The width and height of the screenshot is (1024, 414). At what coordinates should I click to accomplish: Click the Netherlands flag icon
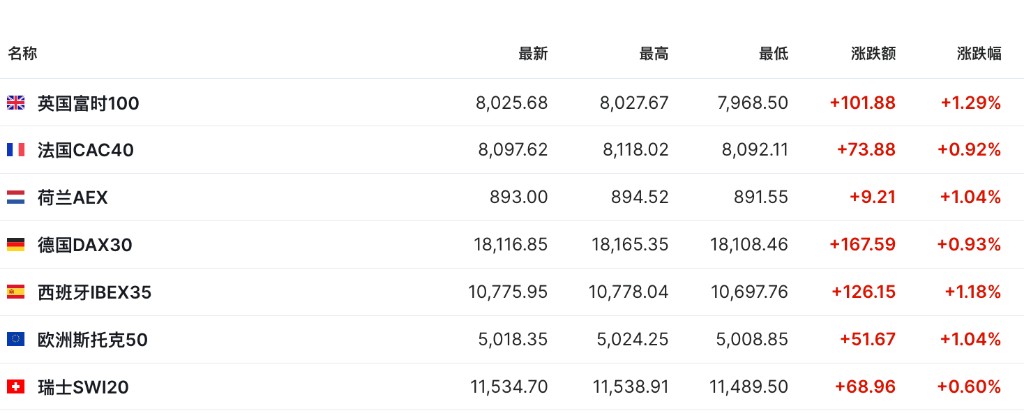(x=16, y=197)
